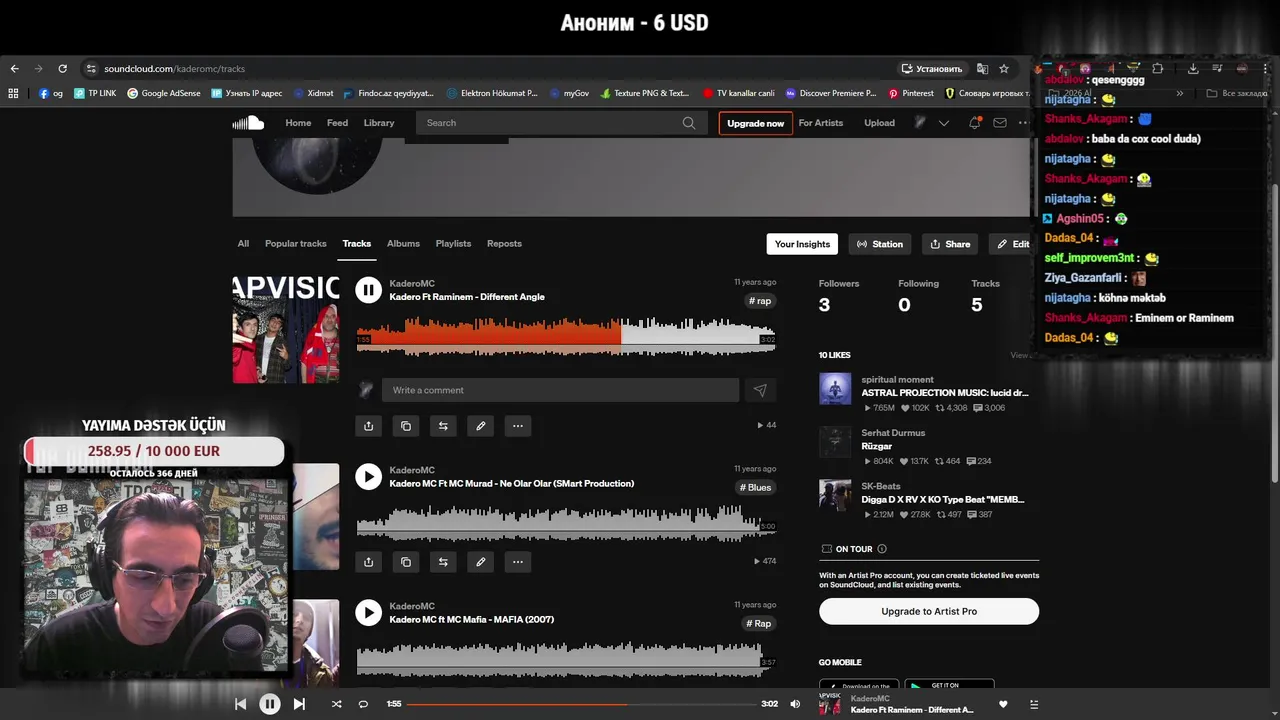The image size is (1280, 720).
Task: Click the Upgrade now button
Action: [756, 123]
